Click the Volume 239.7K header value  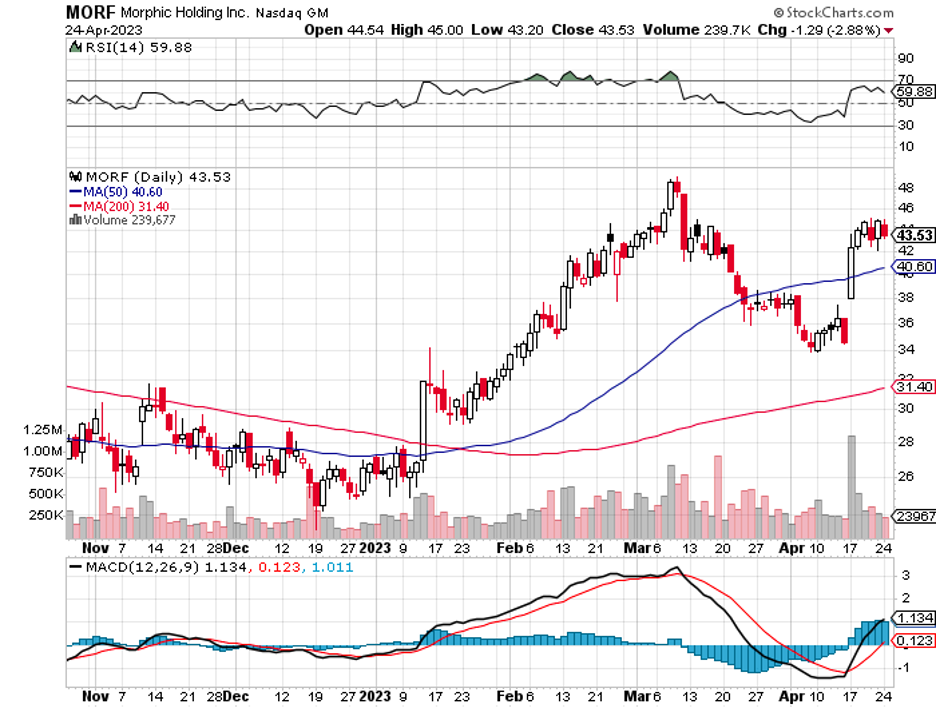697,30
